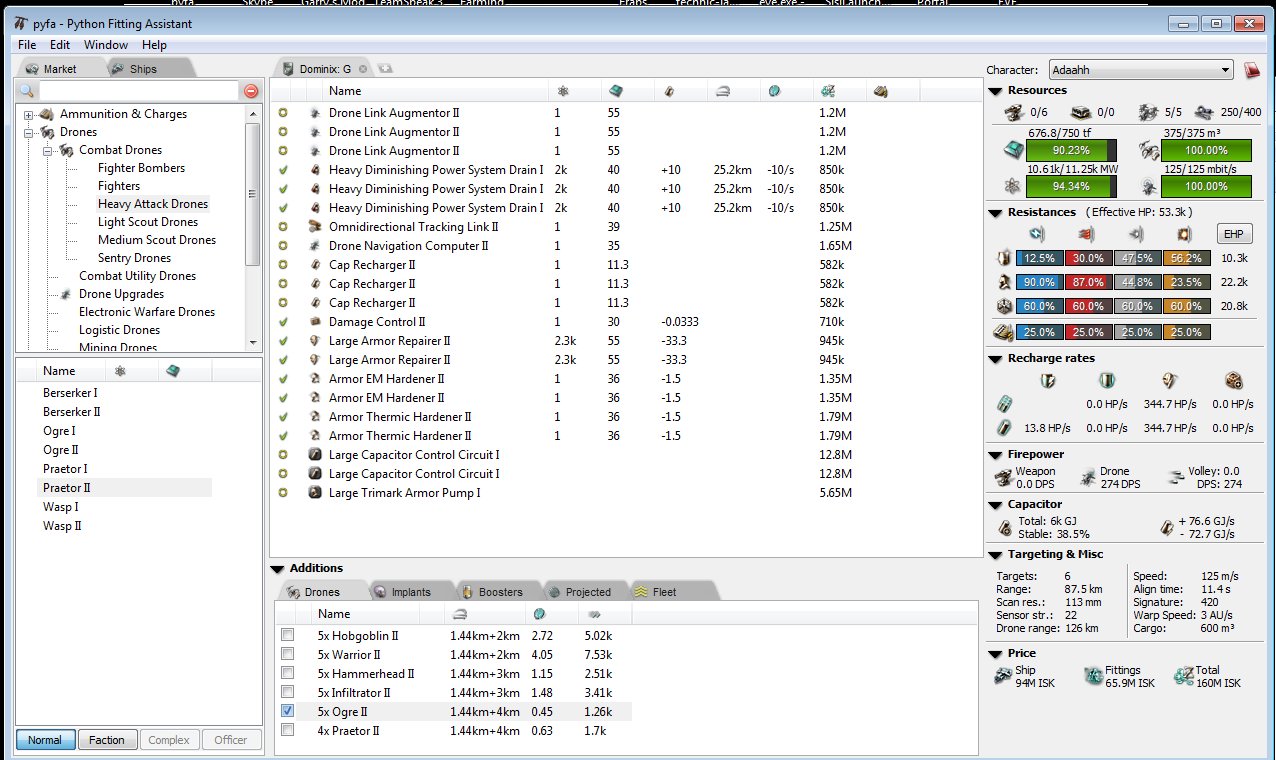Click the Omnidirectional Tracking Link II icon
The image size is (1276, 760).
pyautogui.click(x=315, y=227)
